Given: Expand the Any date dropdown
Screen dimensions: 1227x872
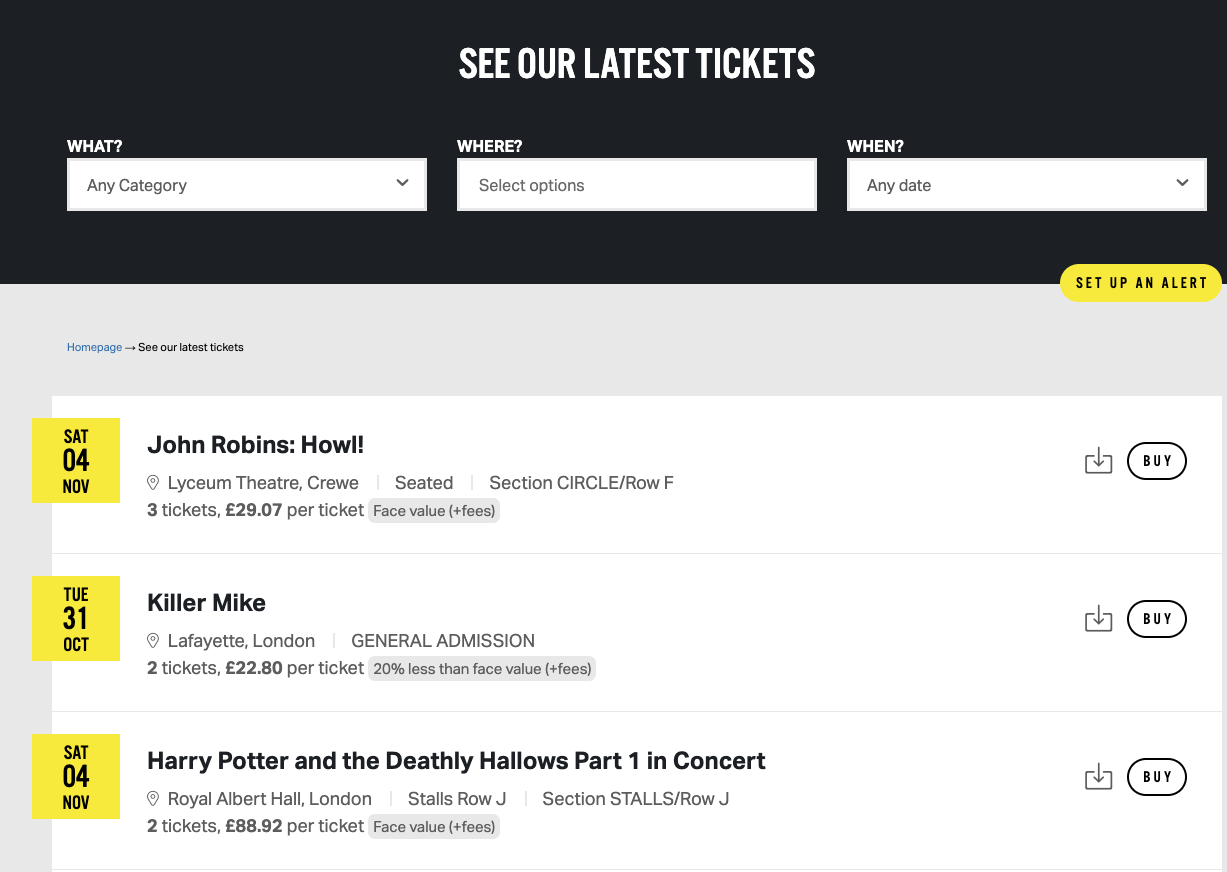Looking at the screenshot, I should click(1027, 185).
